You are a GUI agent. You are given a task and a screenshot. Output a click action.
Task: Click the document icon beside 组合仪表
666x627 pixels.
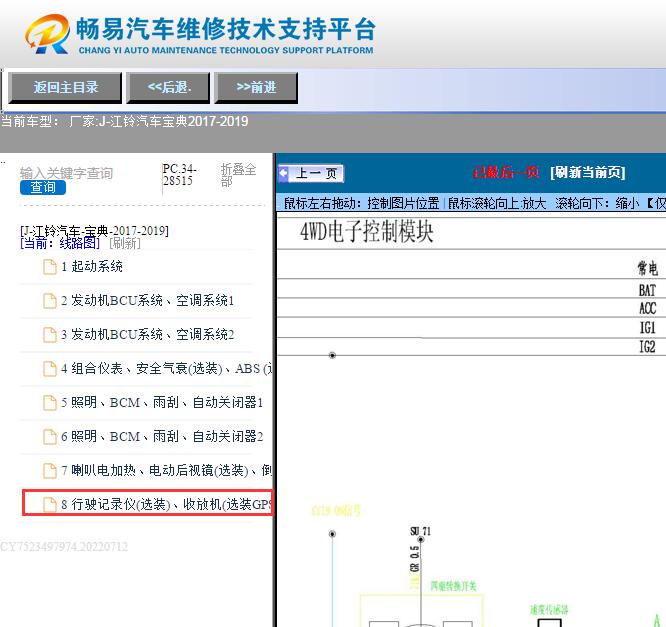pos(50,369)
